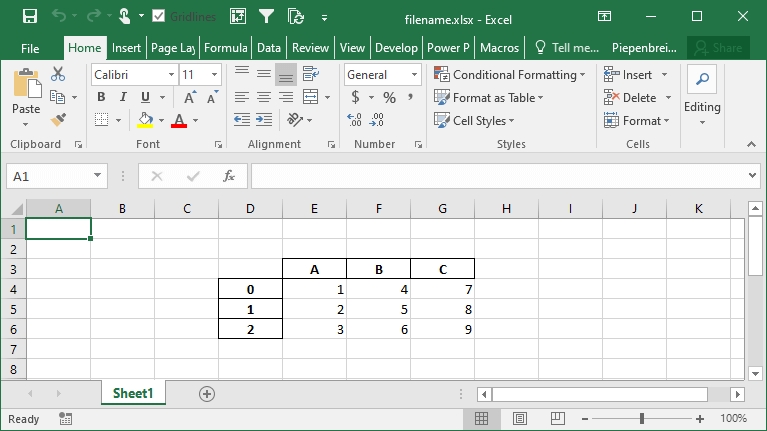Click the yellow fill color swatch
The height and width of the screenshot is (431, 767).
pos(146,121)
